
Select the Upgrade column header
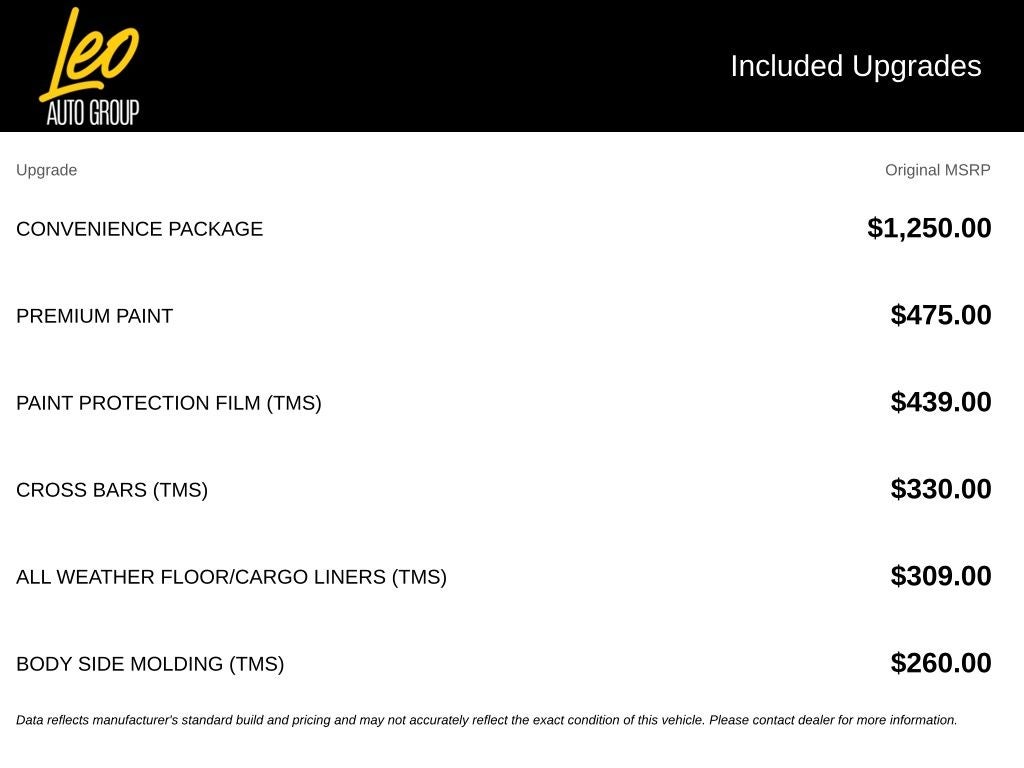point(46,170)
